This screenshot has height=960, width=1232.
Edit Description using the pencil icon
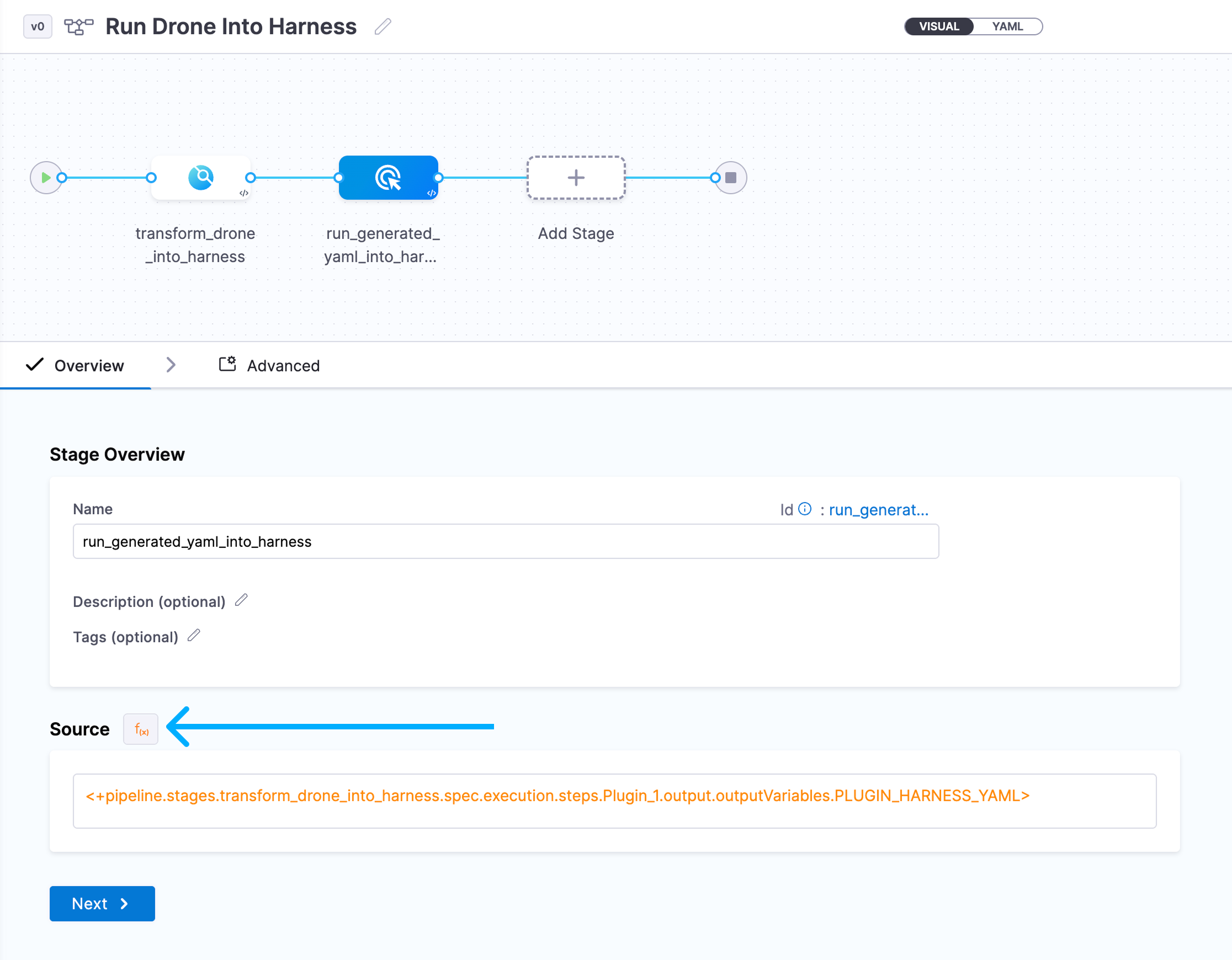pyautogui.click(x=241, y=600)
